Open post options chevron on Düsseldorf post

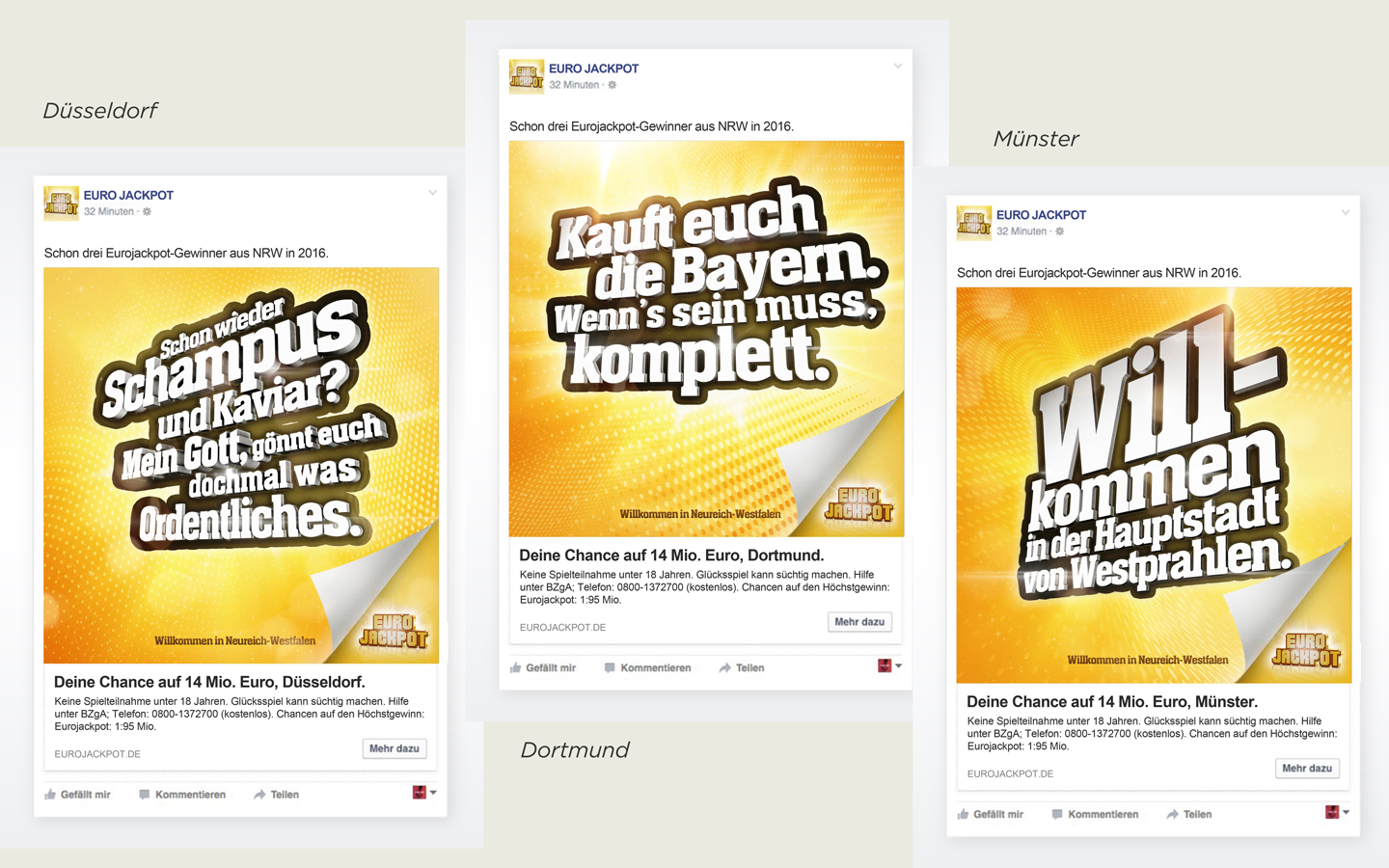[432, 193]
